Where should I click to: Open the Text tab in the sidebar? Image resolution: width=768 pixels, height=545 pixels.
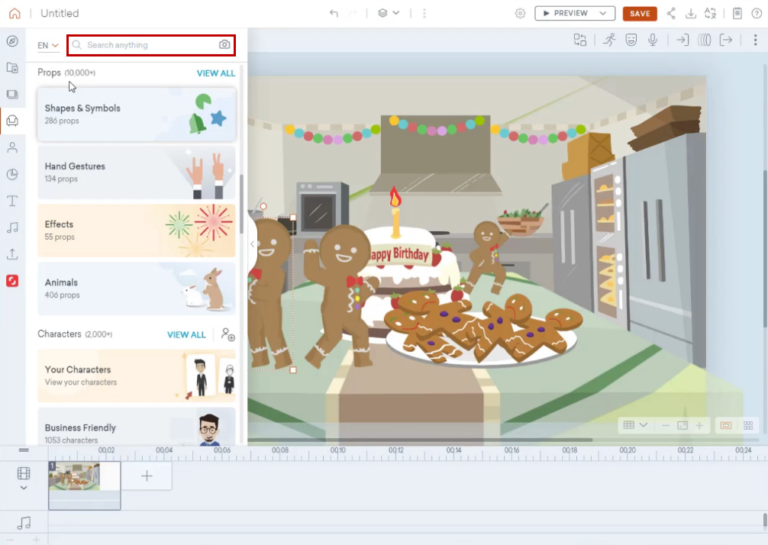point(12,201)
